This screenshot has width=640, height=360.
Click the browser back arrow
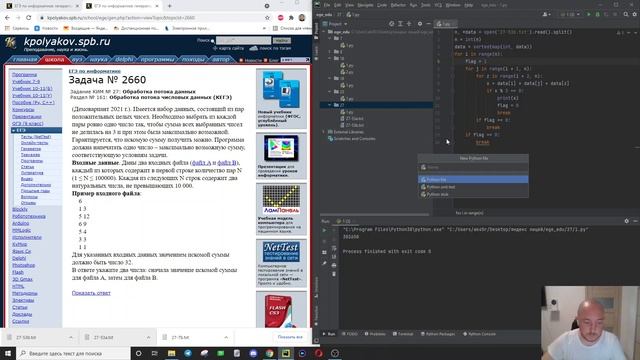pyautogui.click(x=7, y=18)
